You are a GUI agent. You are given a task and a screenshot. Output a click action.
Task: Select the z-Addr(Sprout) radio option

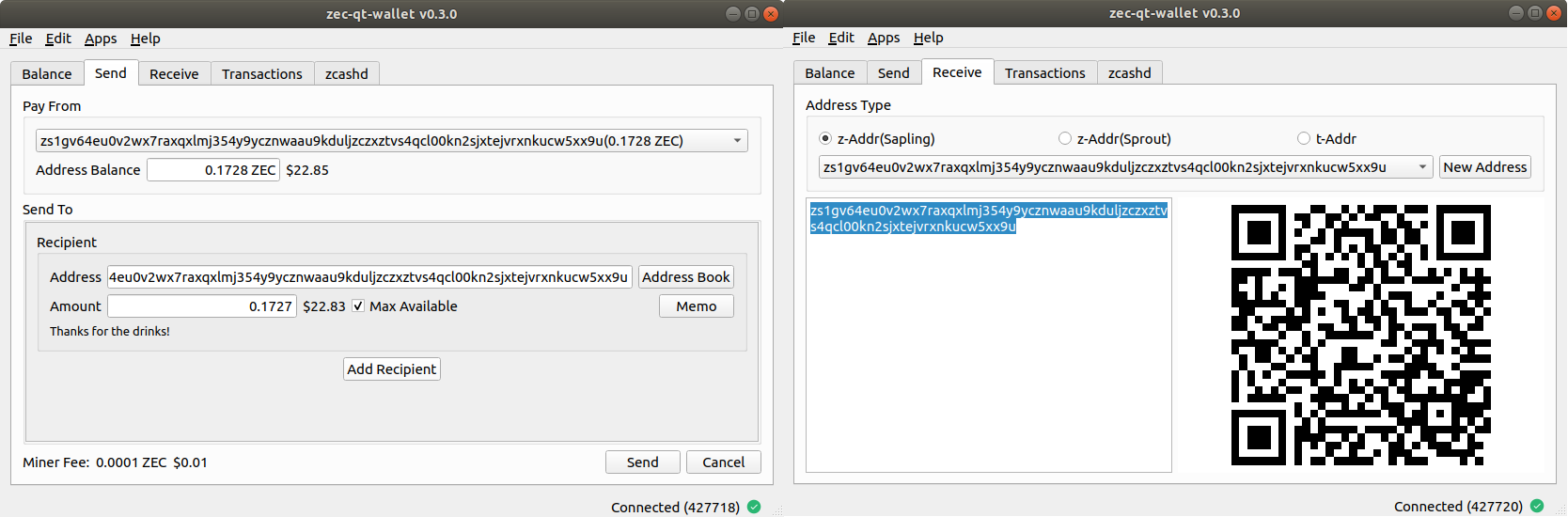pos(1065,139)
